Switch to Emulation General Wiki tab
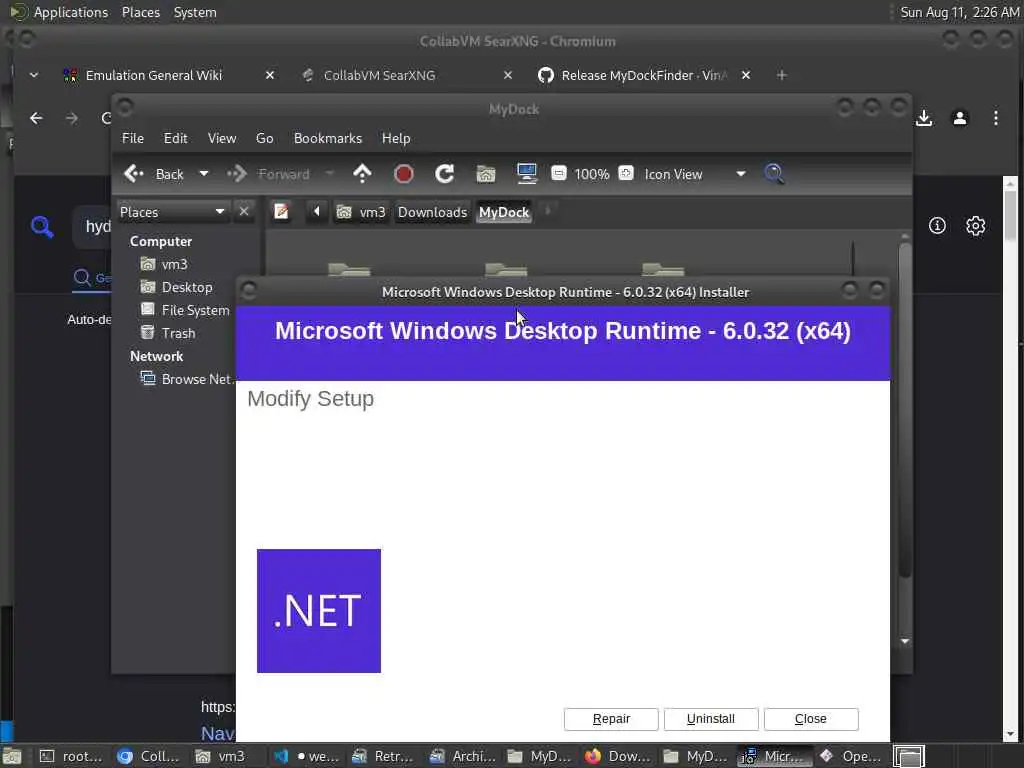Viewport: 1024px width, 768px height. pos(153,75)
